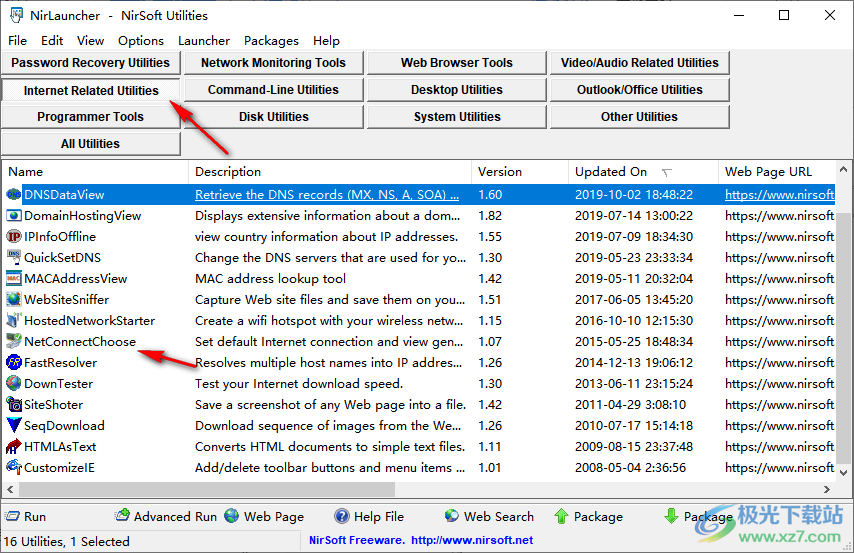
Task: Click the QuickSetDNS utility icon
Action: [x=14, y=258]
